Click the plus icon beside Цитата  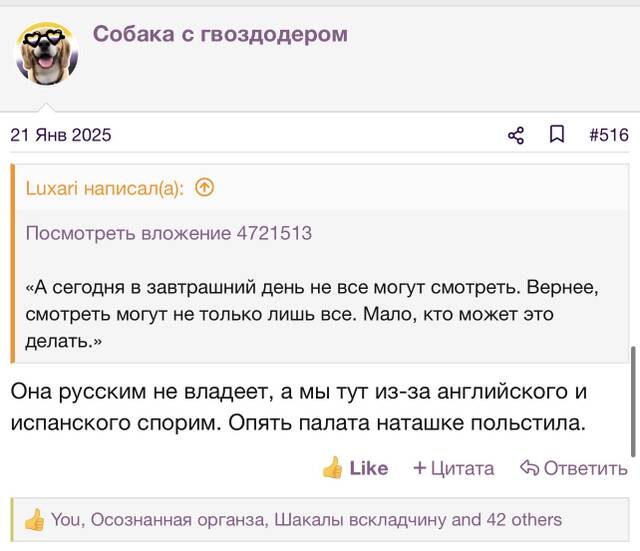(420, 468)
